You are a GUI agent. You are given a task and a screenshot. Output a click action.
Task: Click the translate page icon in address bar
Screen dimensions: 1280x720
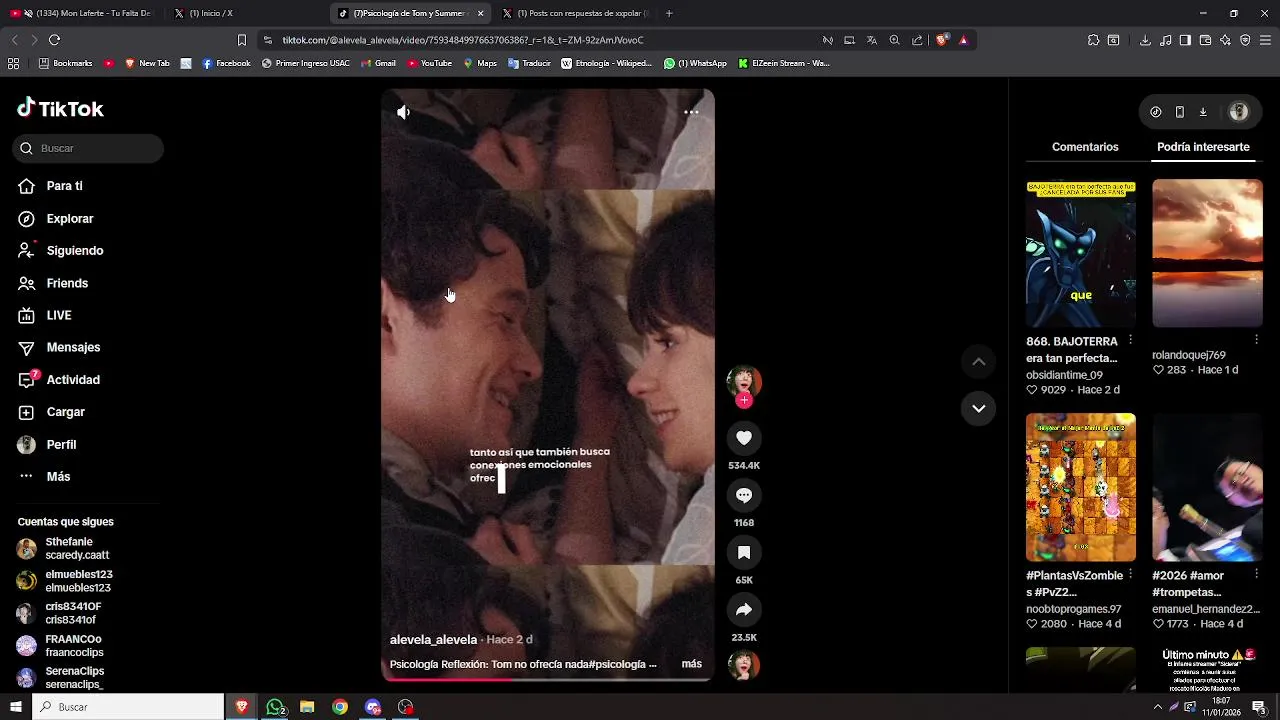[872, 40]
